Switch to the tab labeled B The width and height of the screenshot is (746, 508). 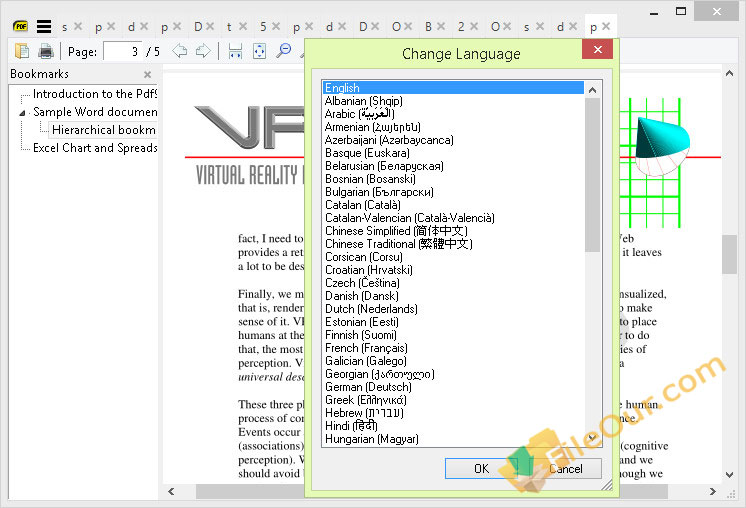(x=428, y=27)
